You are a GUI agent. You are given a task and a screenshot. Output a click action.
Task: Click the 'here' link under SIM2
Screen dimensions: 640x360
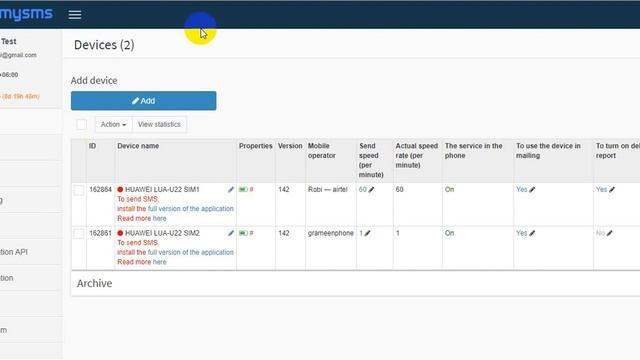[160, 262]
